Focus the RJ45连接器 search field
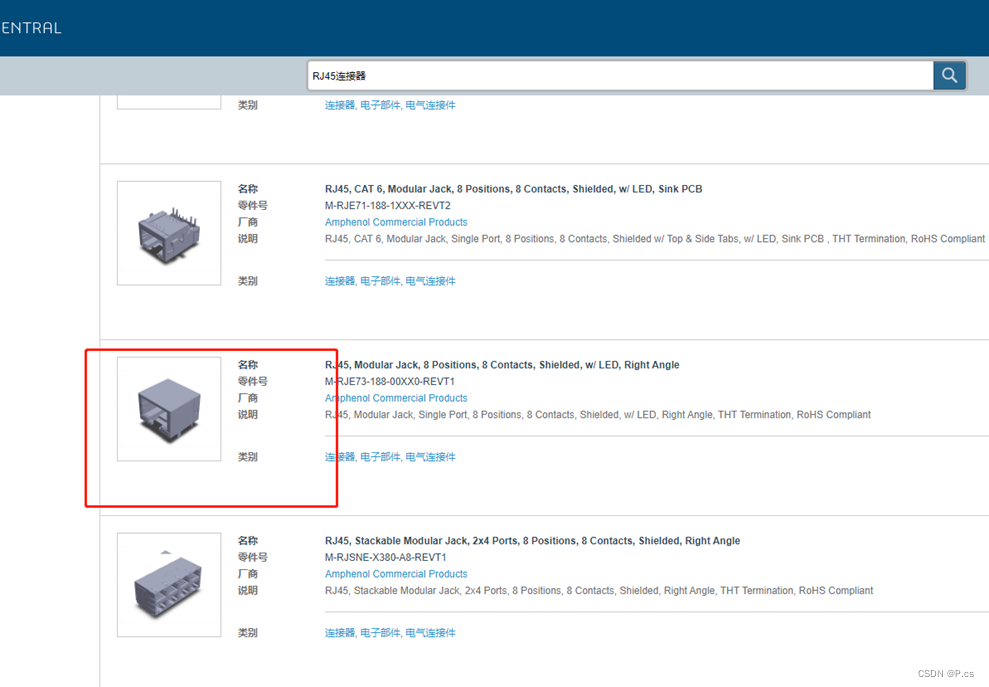This screenshot has width=989, height=687. 621,76
